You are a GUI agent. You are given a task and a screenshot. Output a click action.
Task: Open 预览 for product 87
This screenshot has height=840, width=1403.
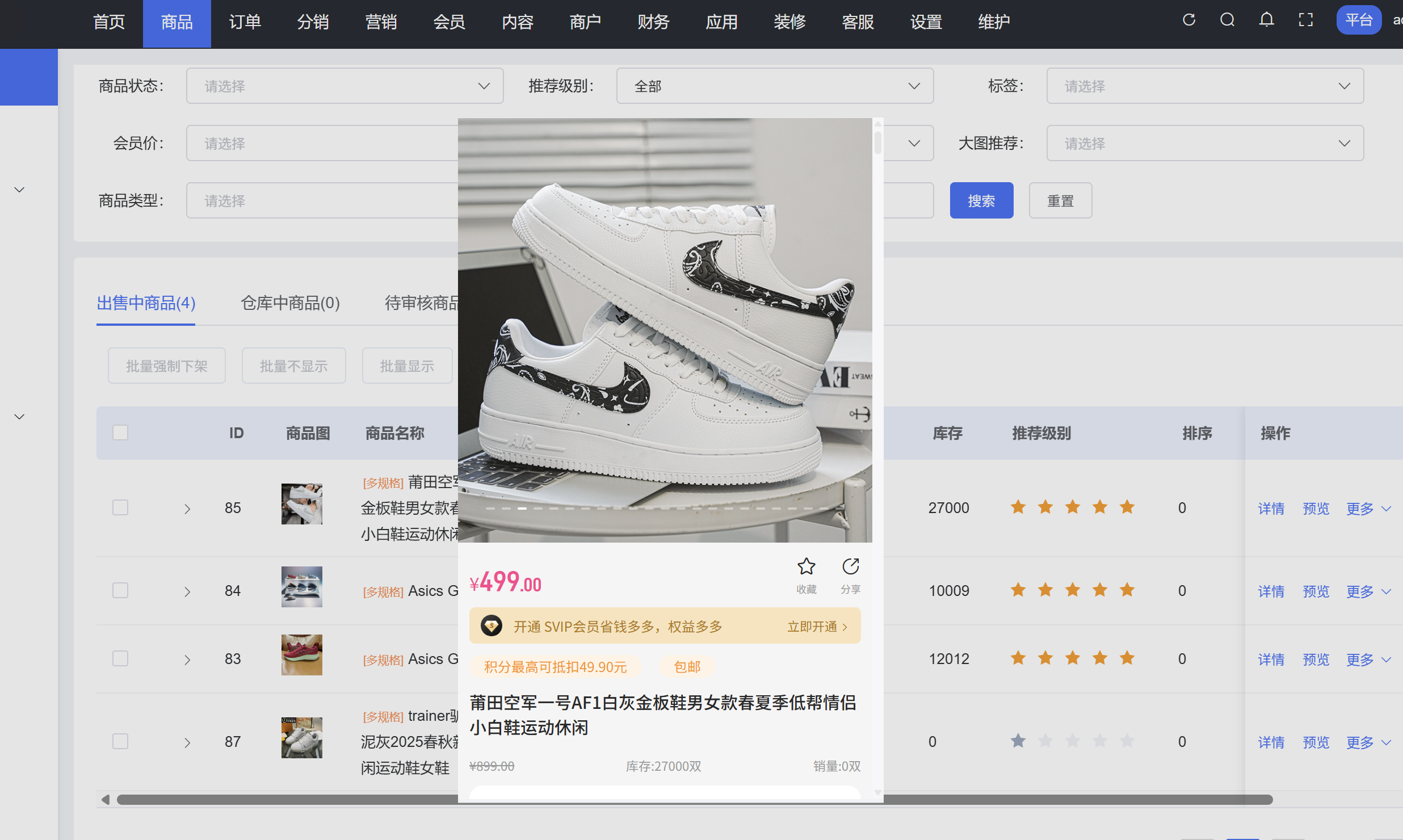pos(1316,742)
